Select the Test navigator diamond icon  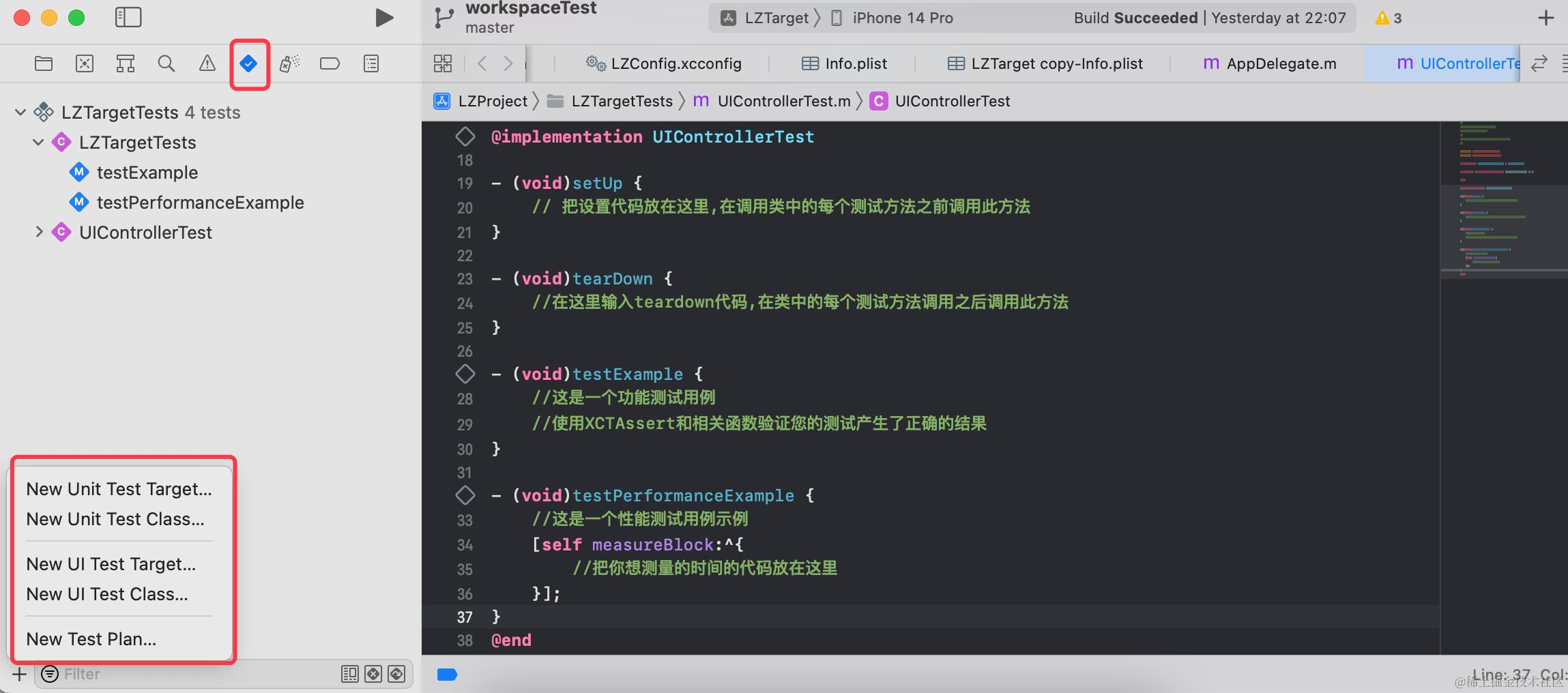click(248, 63)
